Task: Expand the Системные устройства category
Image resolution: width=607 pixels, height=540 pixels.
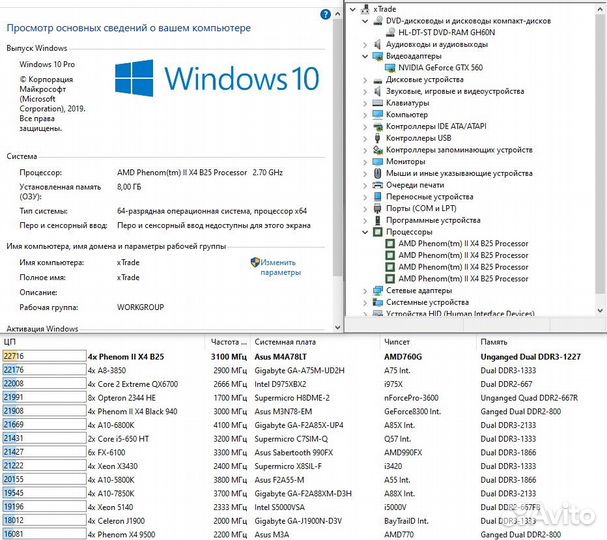Action: tap(365, 302)
